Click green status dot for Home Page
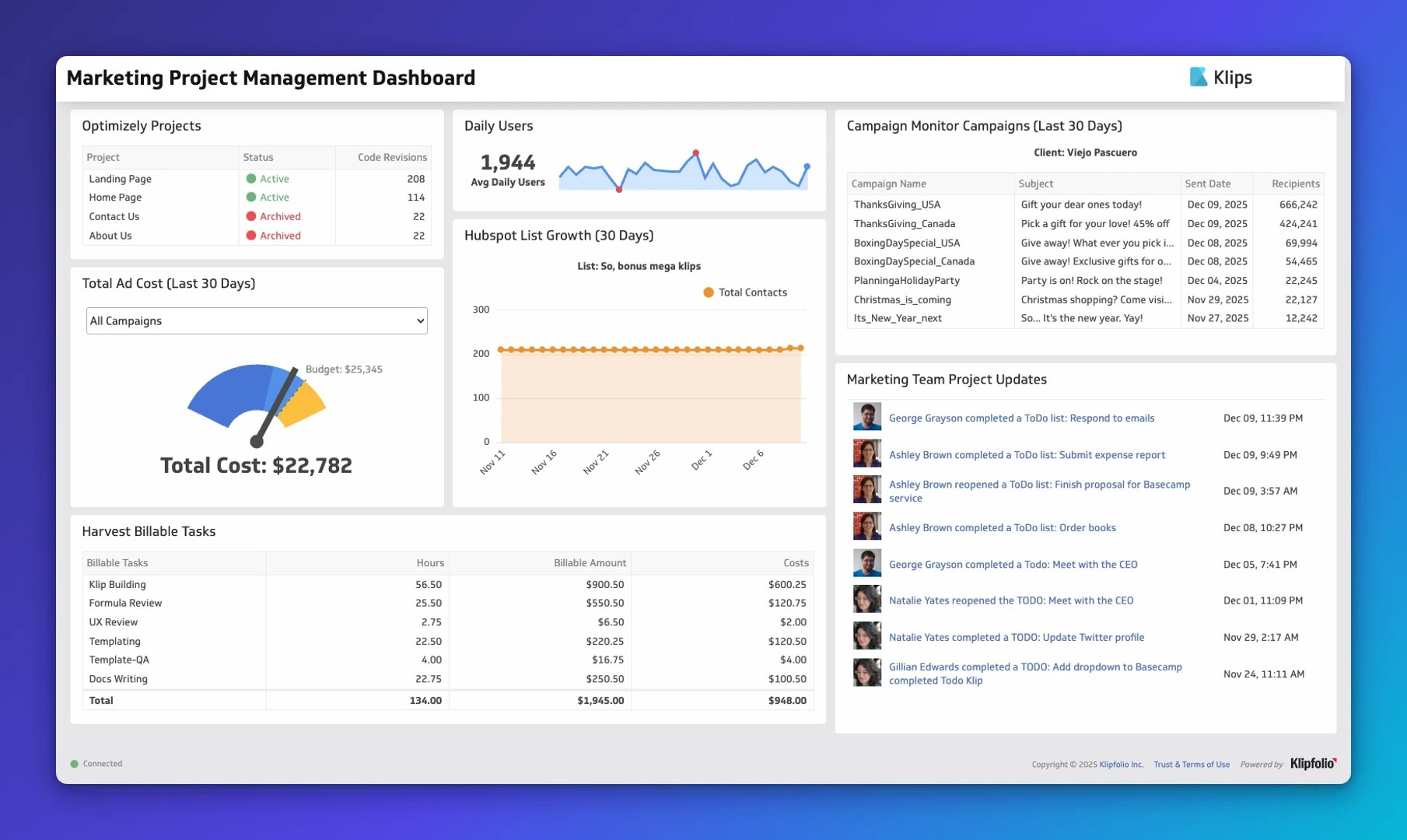This screenshot has width=1407, height=840. click(251, 198)
